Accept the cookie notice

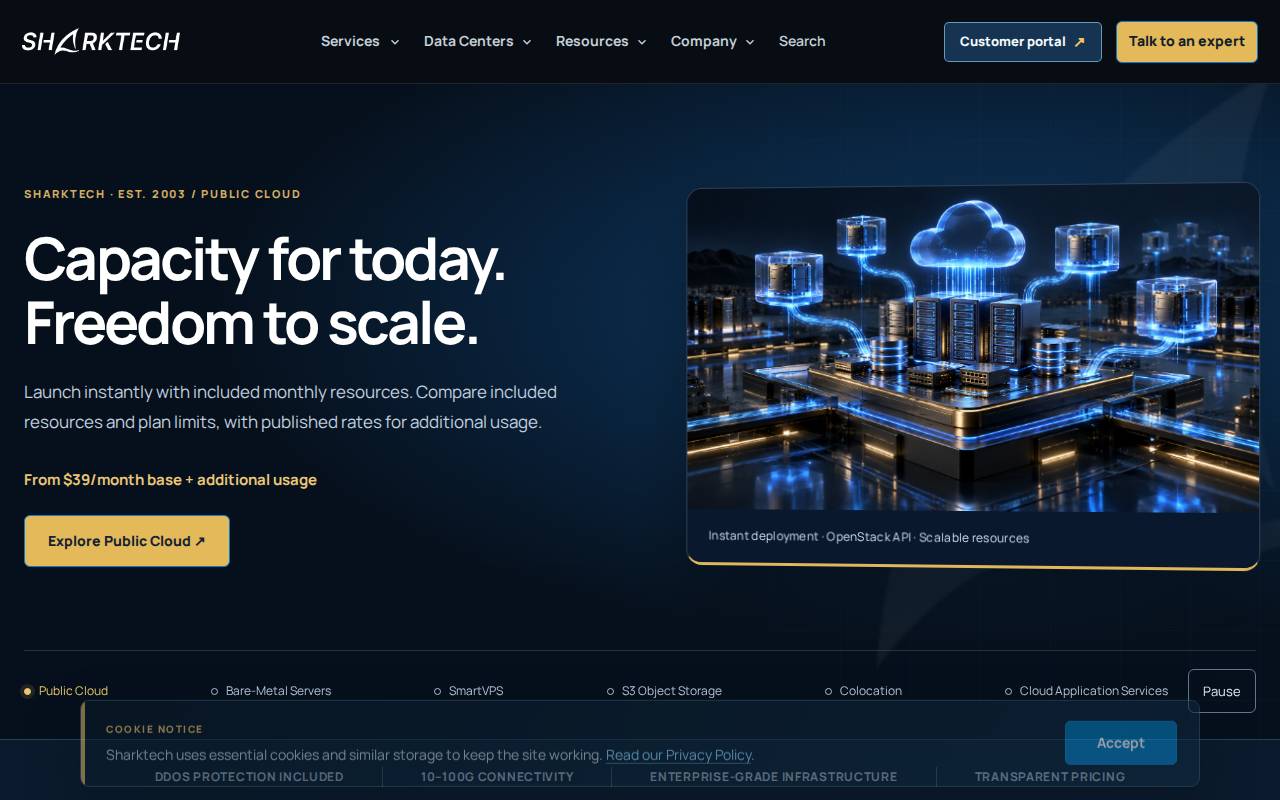[1121, 743]
